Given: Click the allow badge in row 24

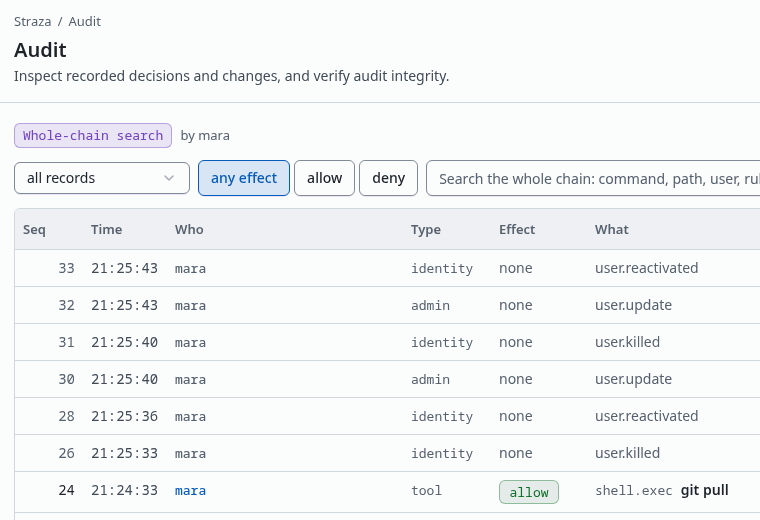Looking at the screenshot, I should [x=529, y=492].
